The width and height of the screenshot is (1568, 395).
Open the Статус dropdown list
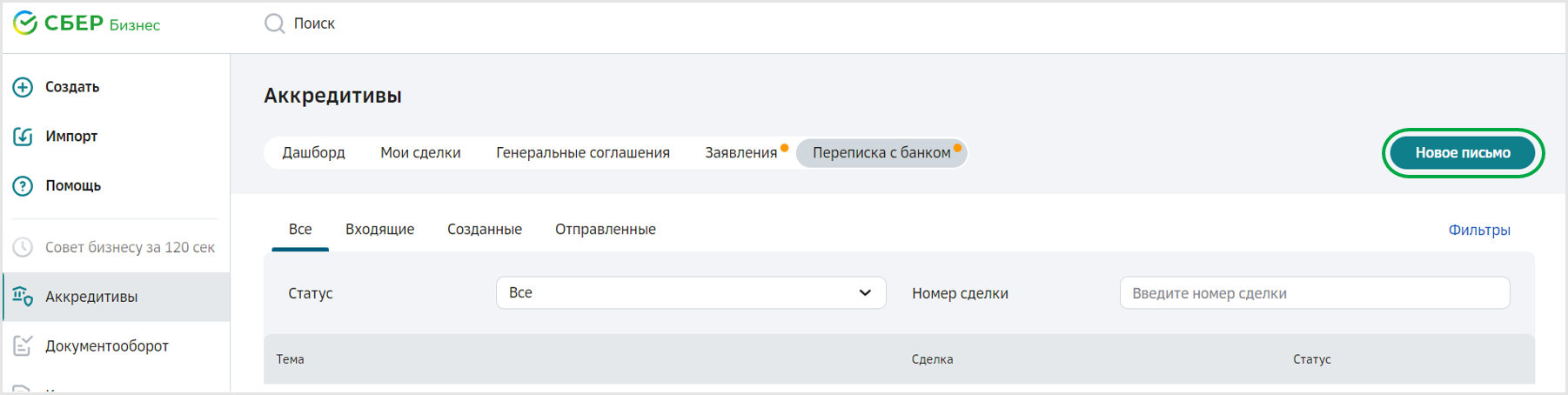[x=679, y=293]
